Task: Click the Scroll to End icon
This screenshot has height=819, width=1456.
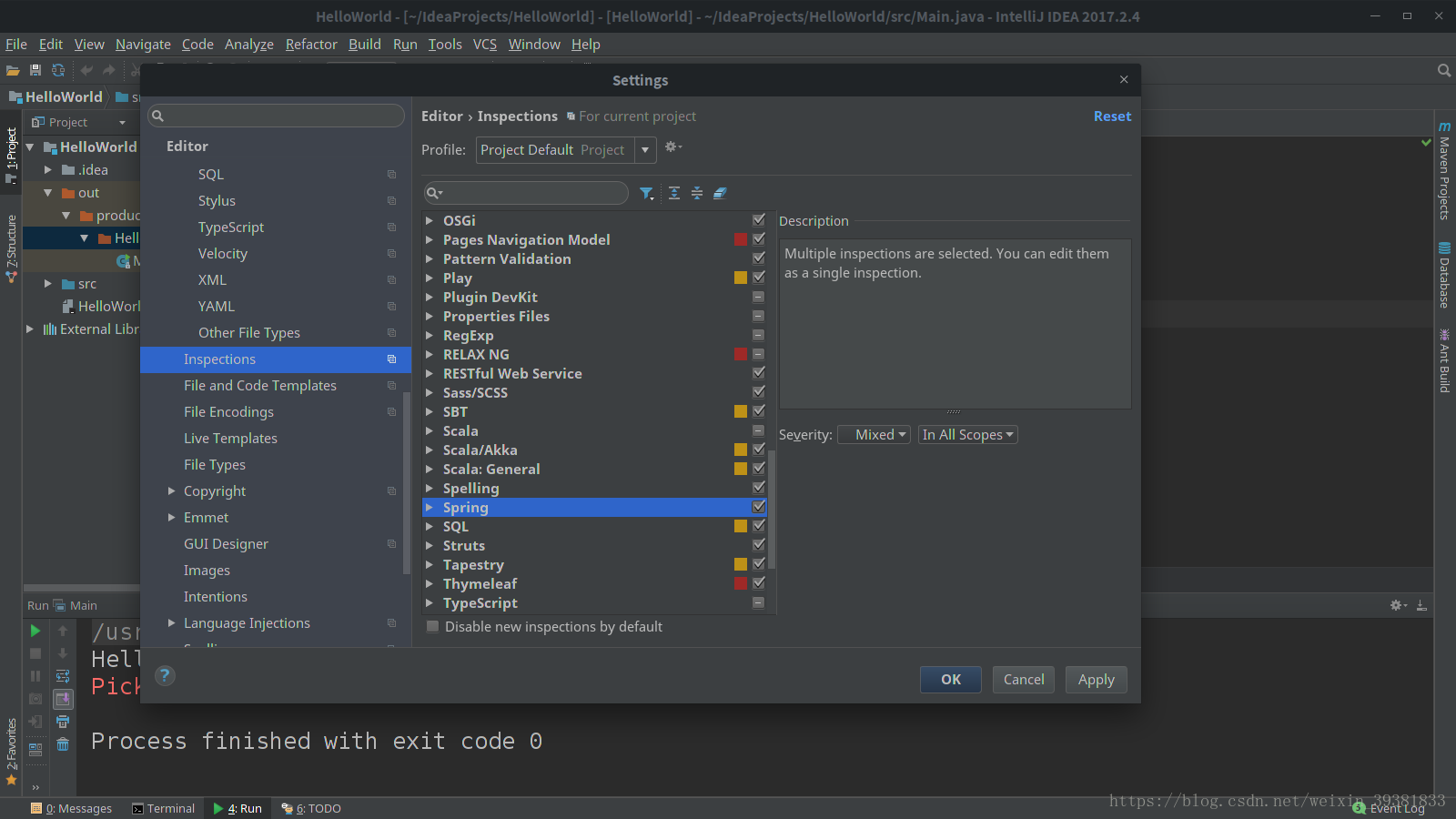Action: coord(63,699)
